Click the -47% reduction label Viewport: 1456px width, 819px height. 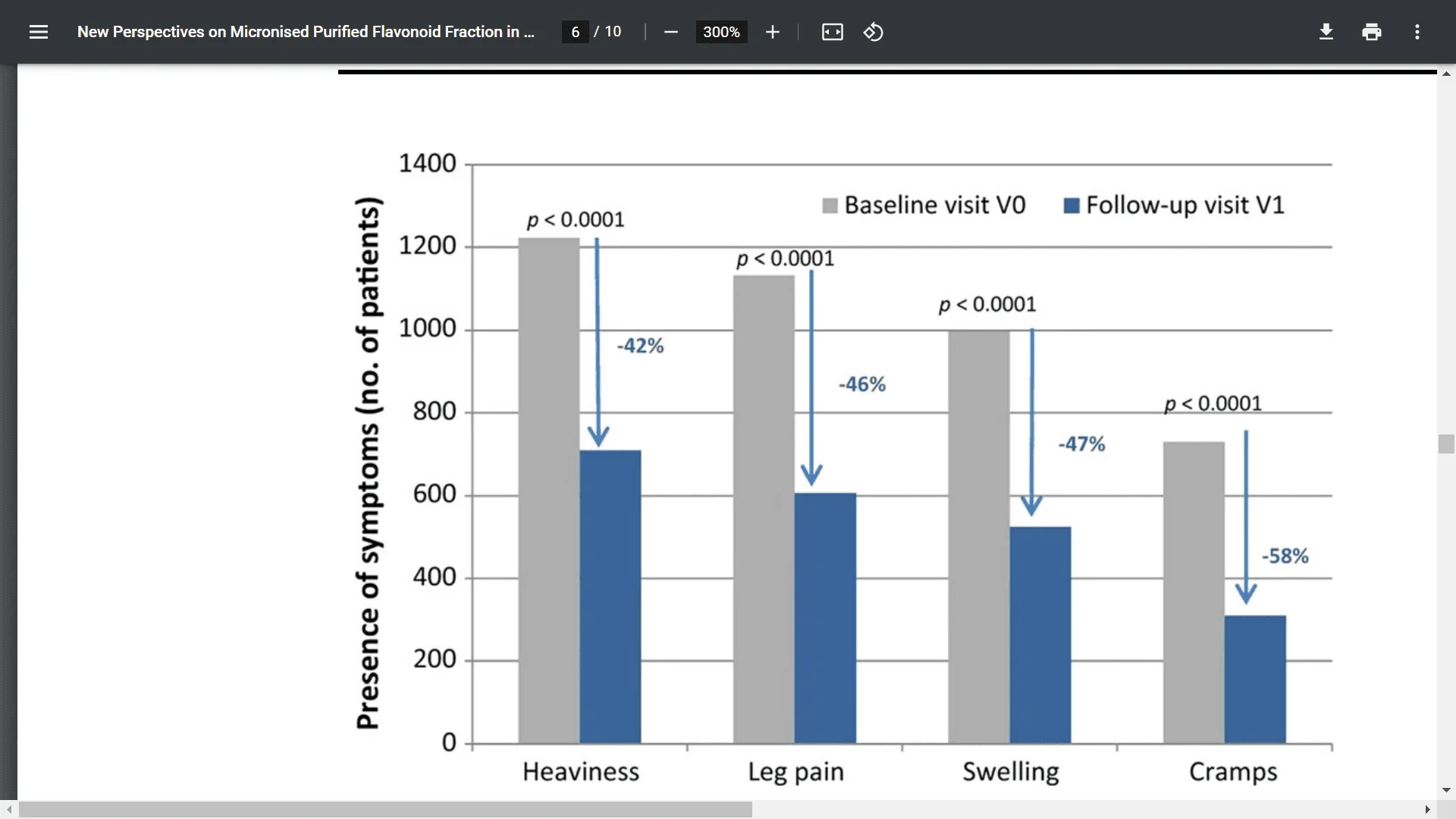[x=1082, y=444]
